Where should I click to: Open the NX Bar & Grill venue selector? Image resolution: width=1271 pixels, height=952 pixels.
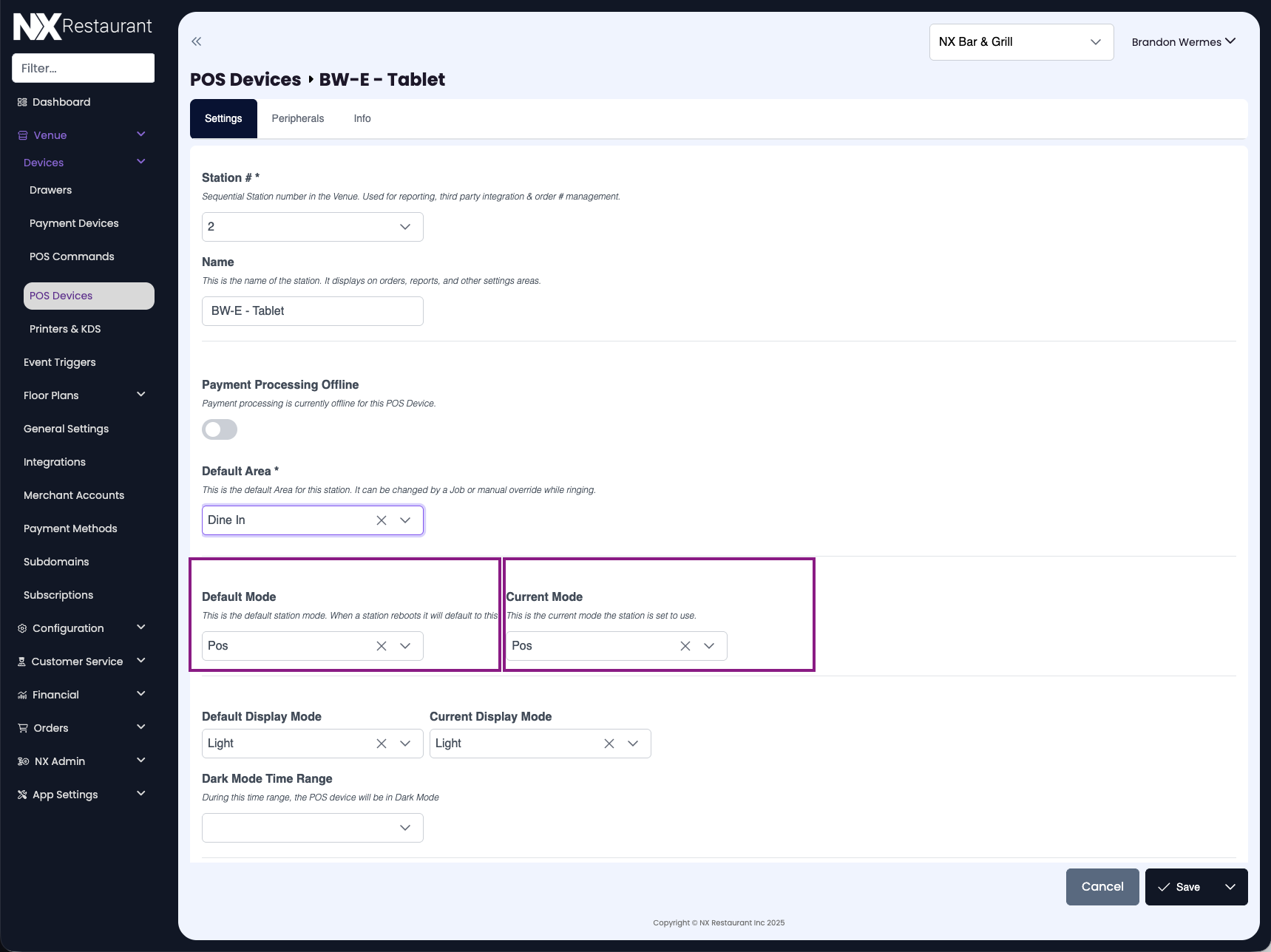1020,42
